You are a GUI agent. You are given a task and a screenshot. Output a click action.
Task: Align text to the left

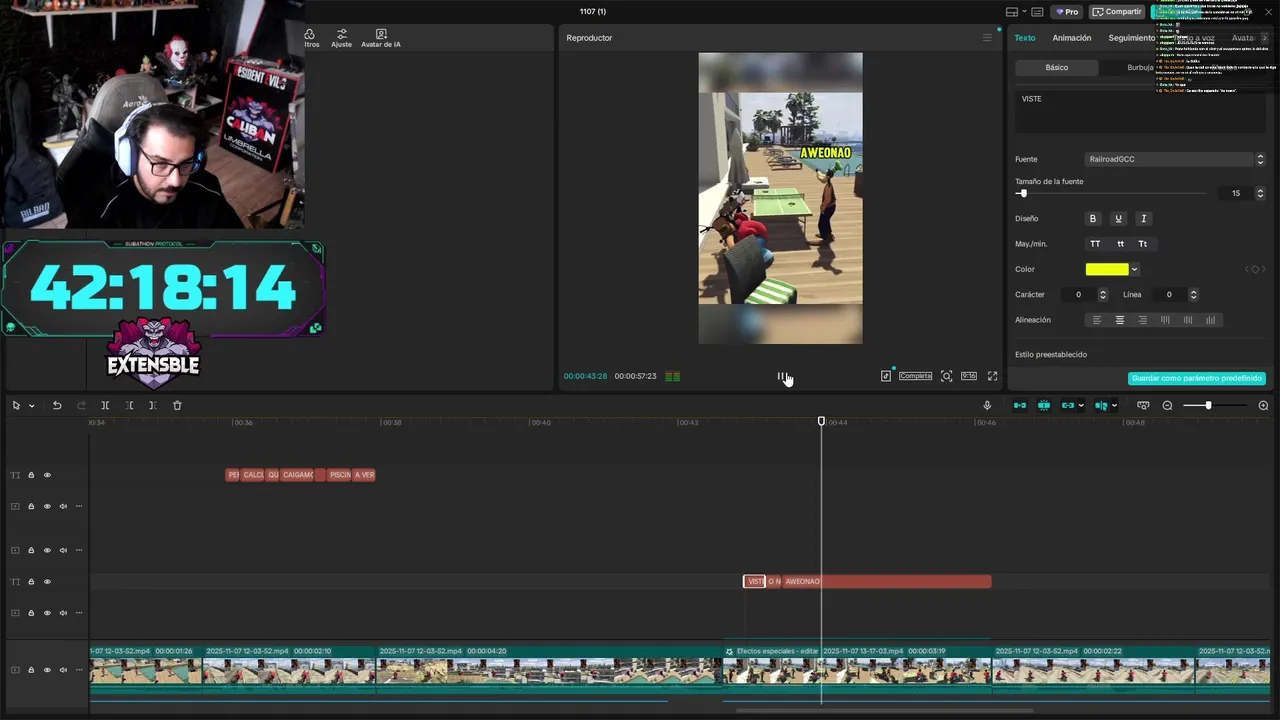pos(1096,320)
